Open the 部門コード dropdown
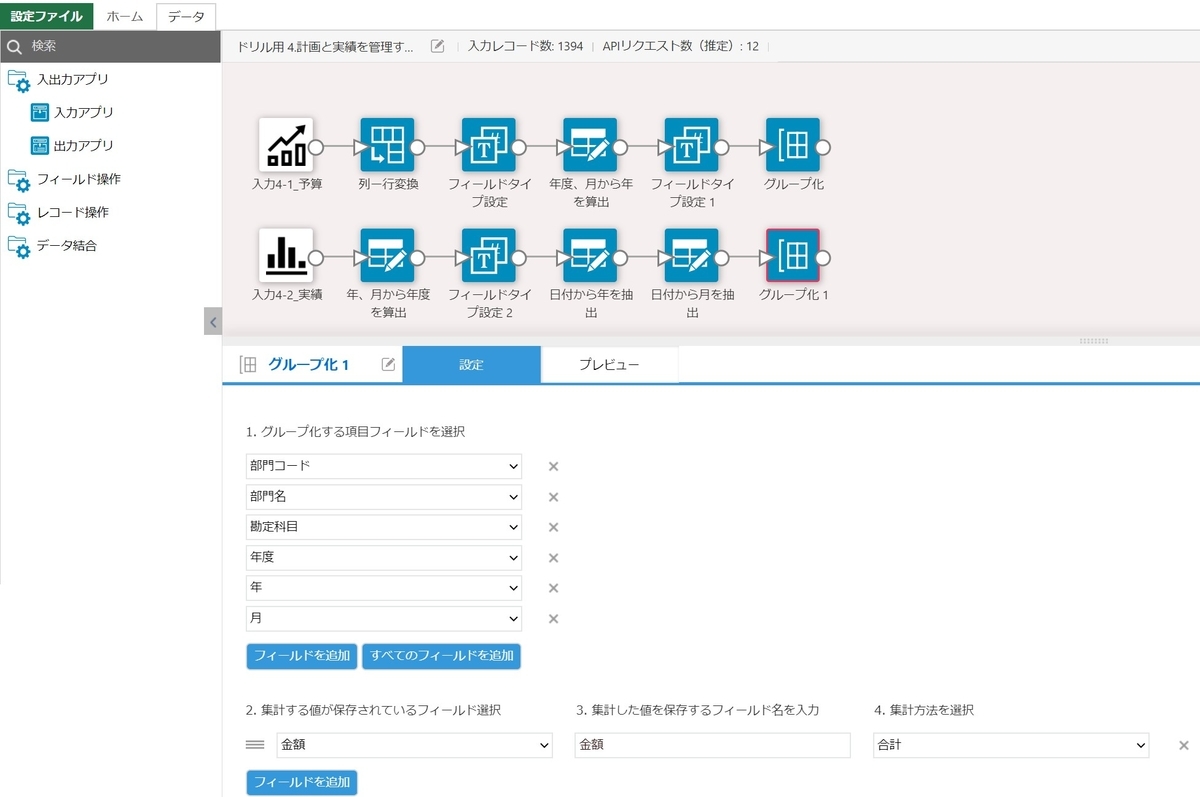 pyautogui.click(x=384, y=466)
